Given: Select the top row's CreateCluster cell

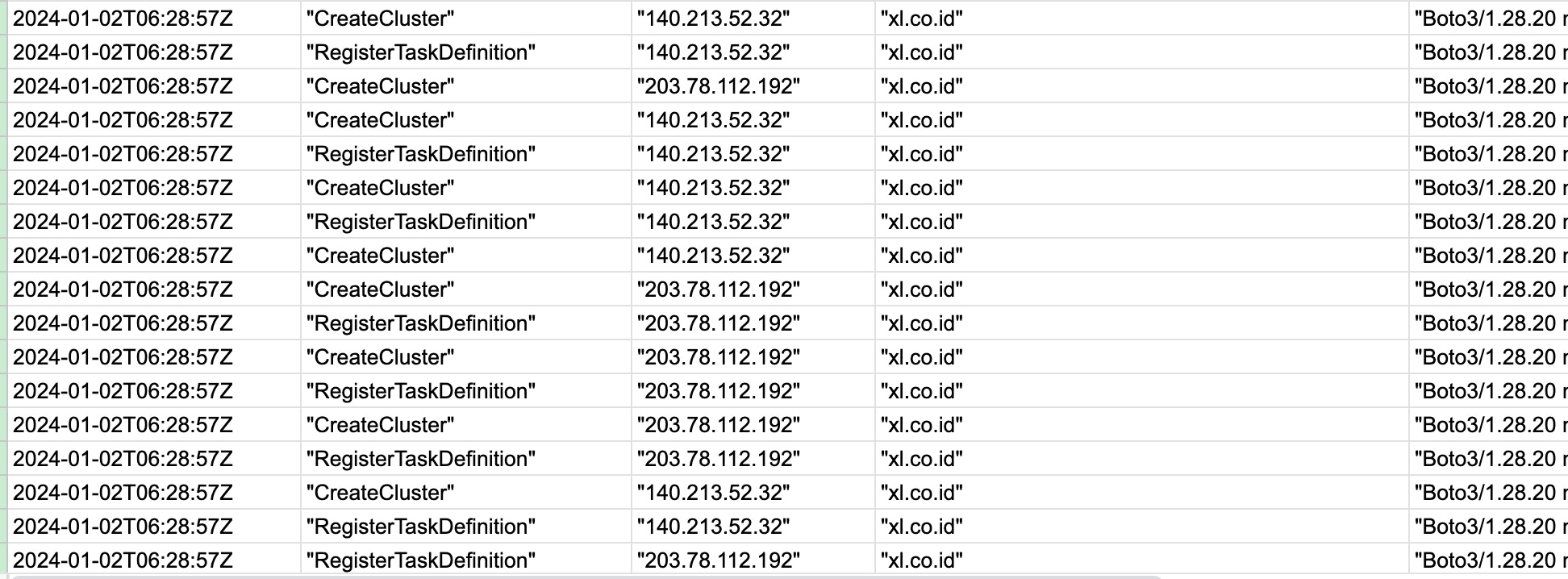Looking at the screenshot, I should coord(380,19).
